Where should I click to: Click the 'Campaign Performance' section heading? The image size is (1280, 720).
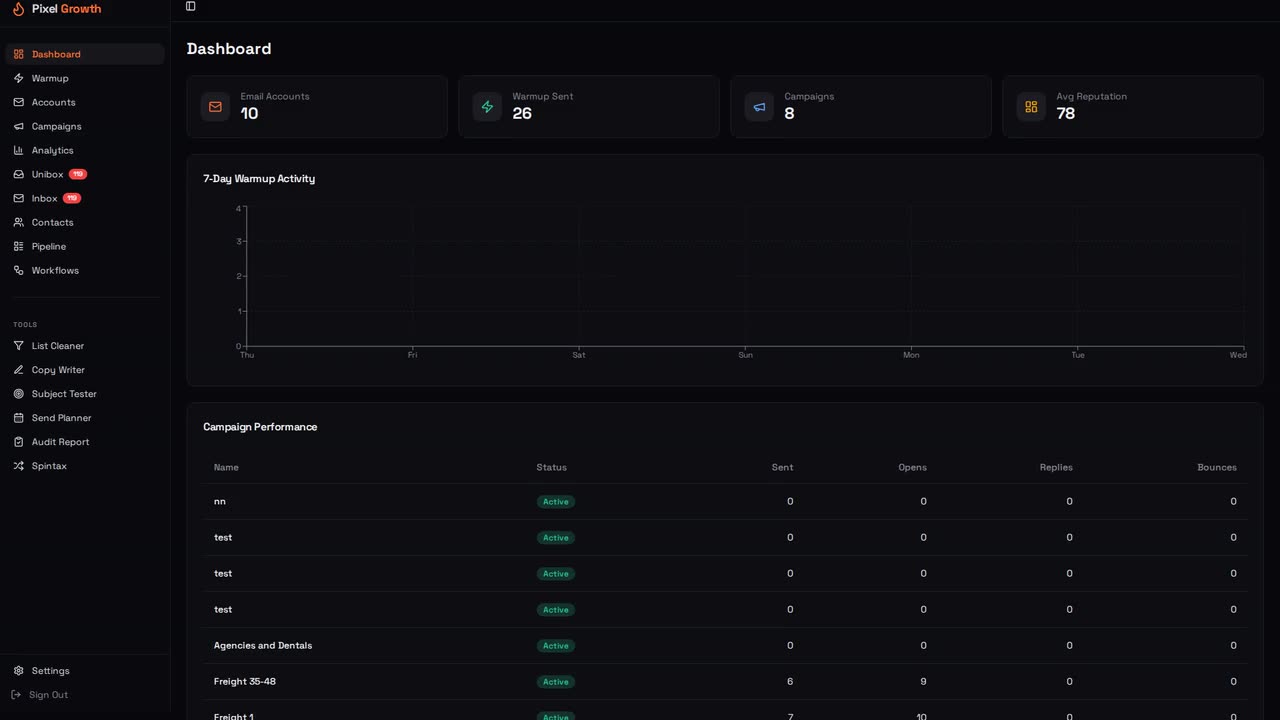pos(260,426)
